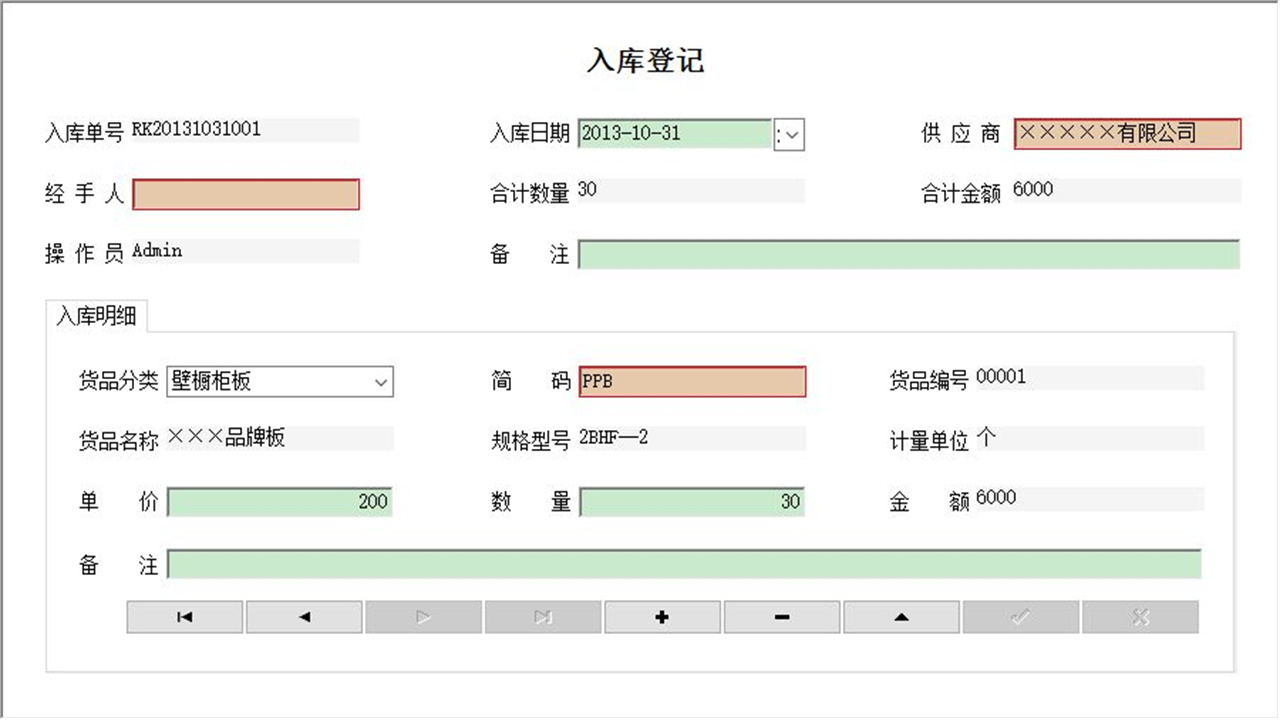Click the 供应商 field showing ×××××有限公司

(1127, 133)
